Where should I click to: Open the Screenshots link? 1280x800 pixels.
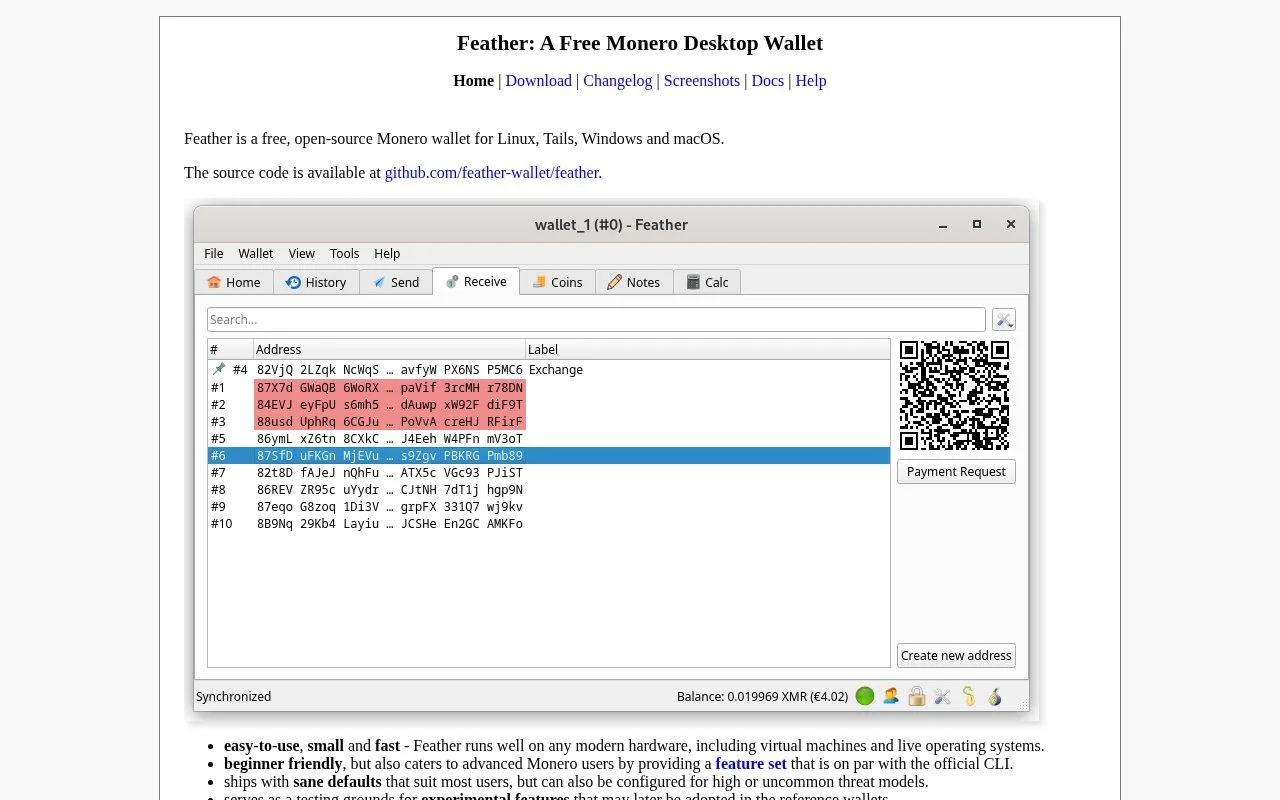pos(702,81)
